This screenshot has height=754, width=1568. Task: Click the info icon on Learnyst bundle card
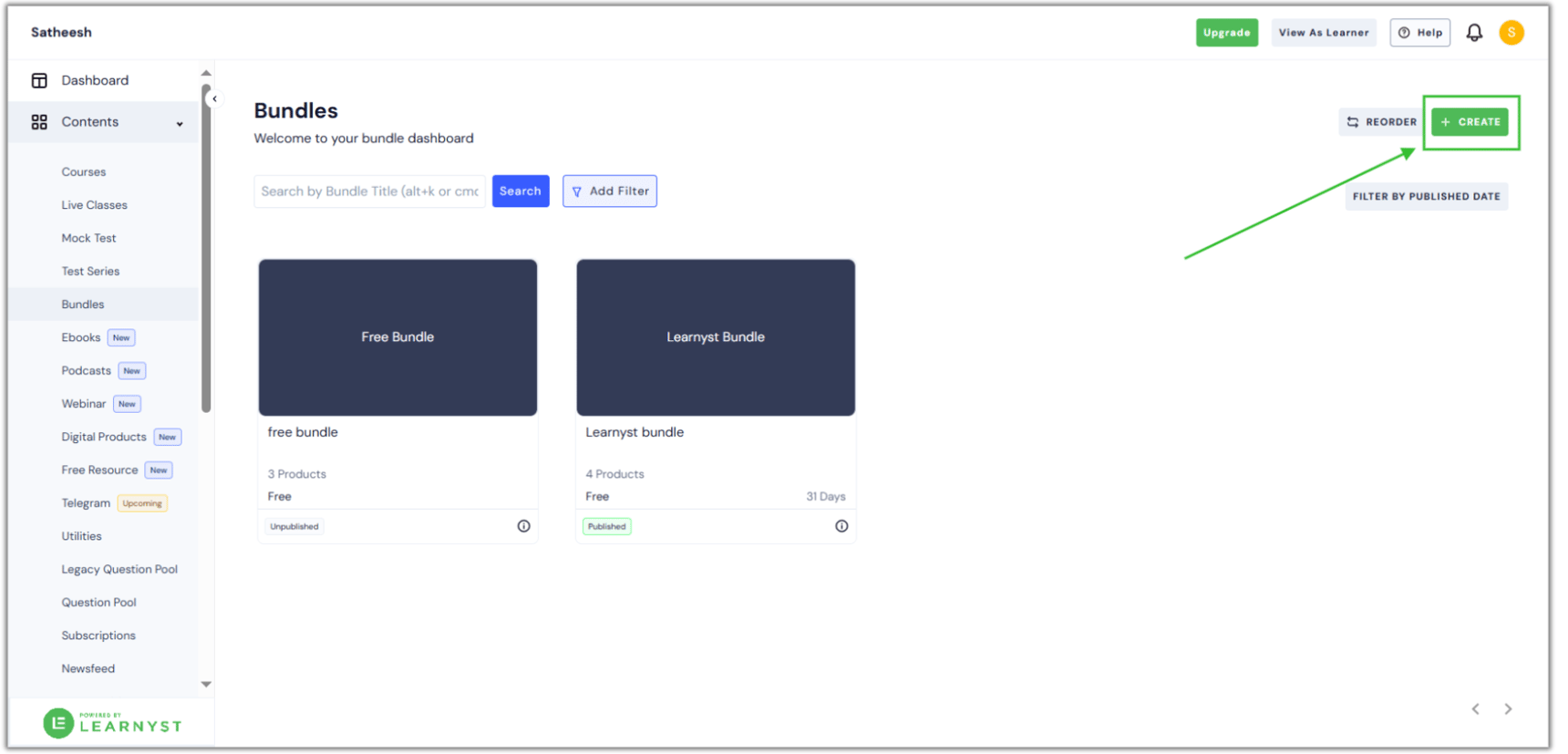click(841, 526)
